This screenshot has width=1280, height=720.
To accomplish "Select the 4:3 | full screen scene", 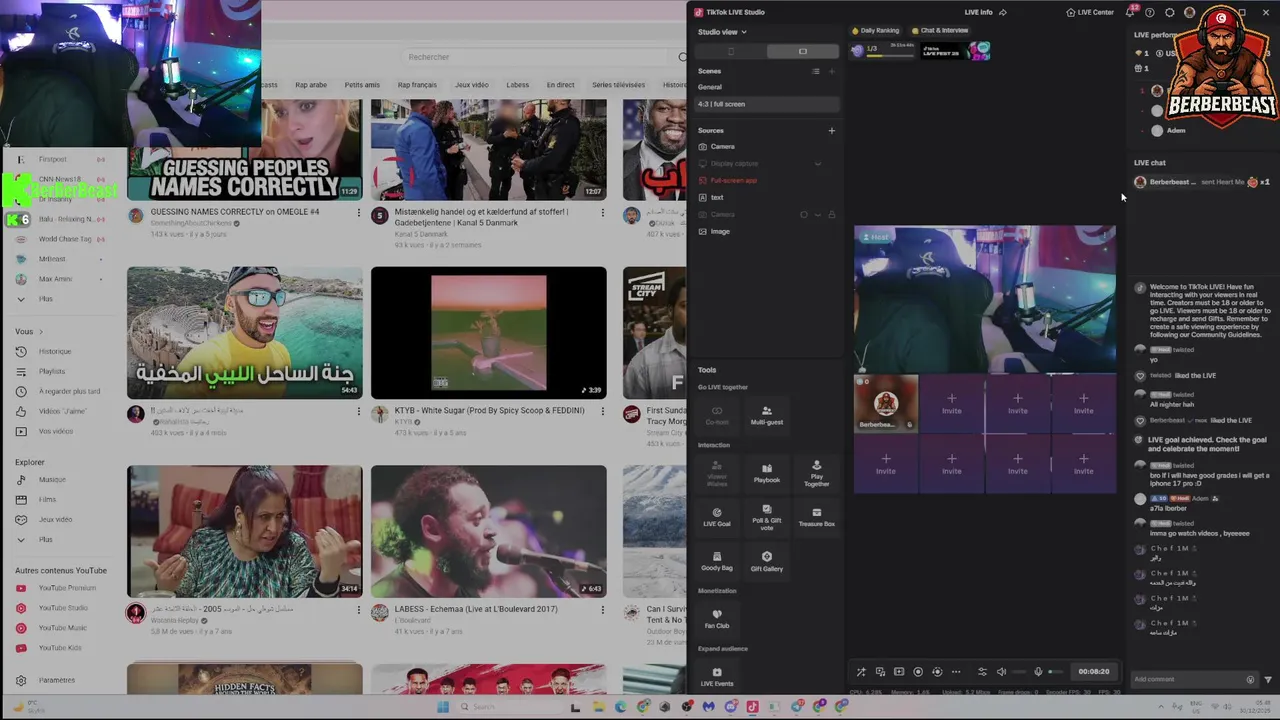I will click(767, 104).
